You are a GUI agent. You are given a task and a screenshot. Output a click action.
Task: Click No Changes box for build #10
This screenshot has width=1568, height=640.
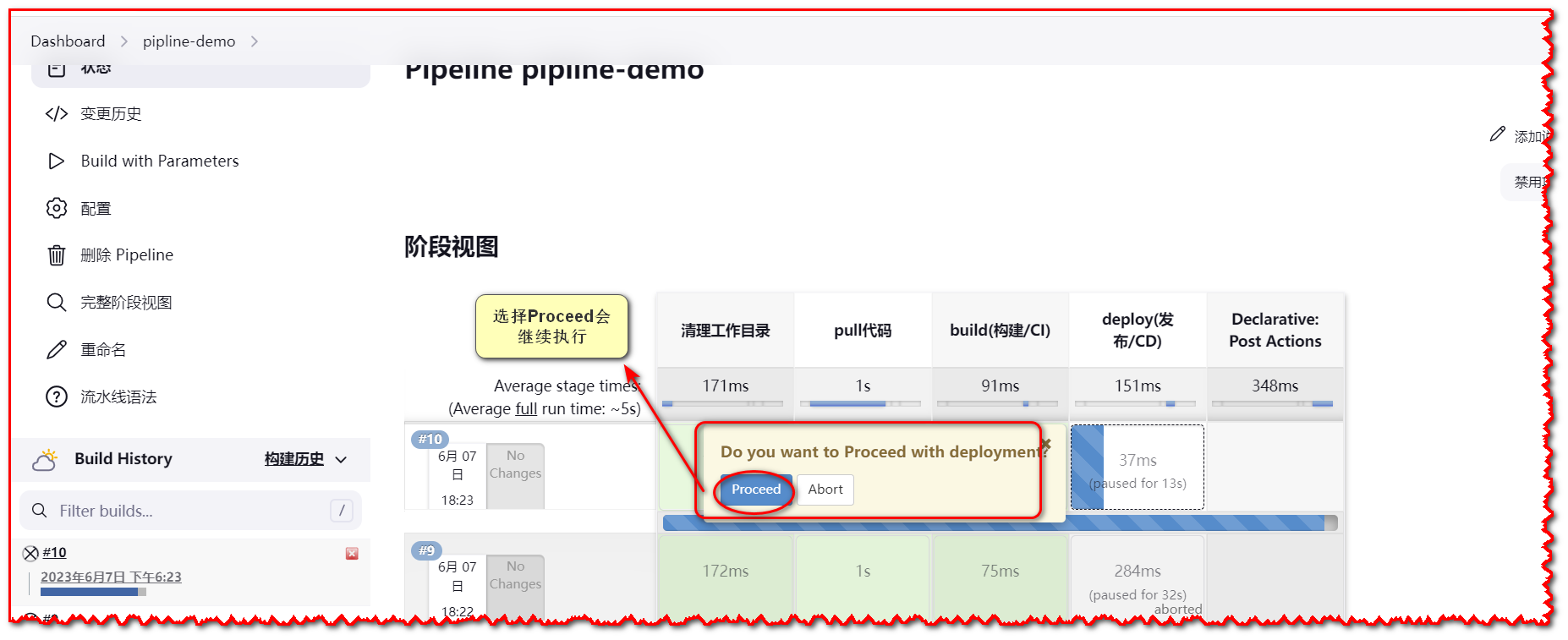tap(515, 476)
